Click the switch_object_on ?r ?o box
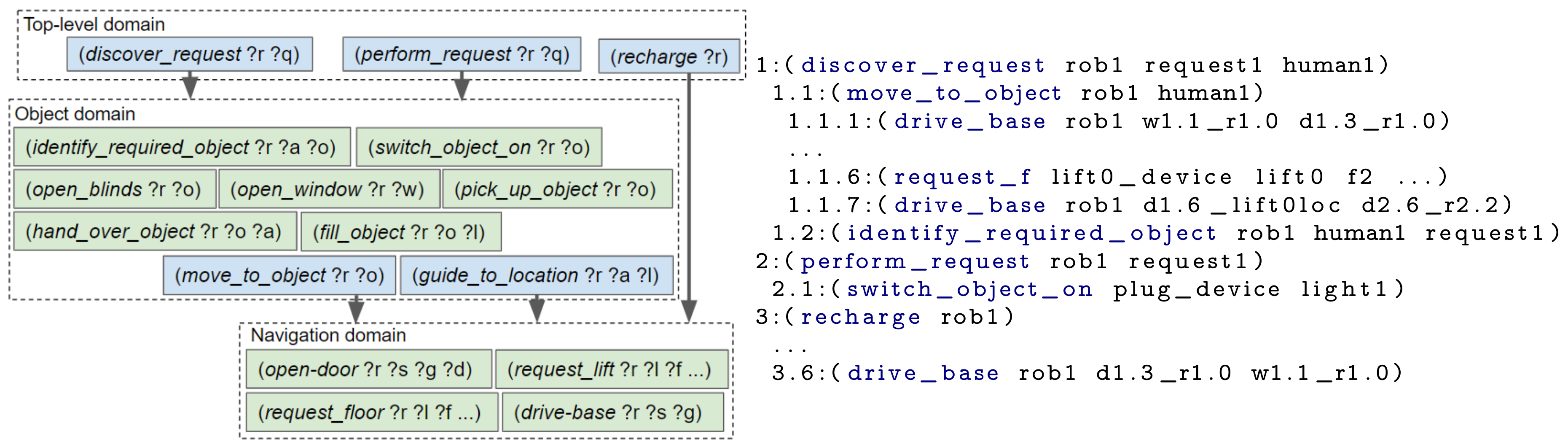 pyautogui.click(x=478, y=147)
